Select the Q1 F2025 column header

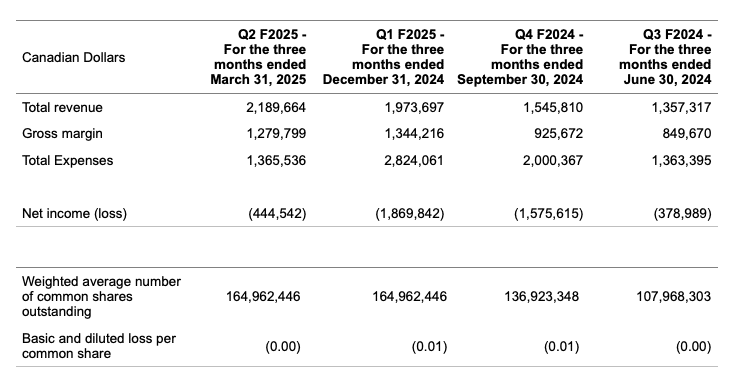tap(383, 57)
